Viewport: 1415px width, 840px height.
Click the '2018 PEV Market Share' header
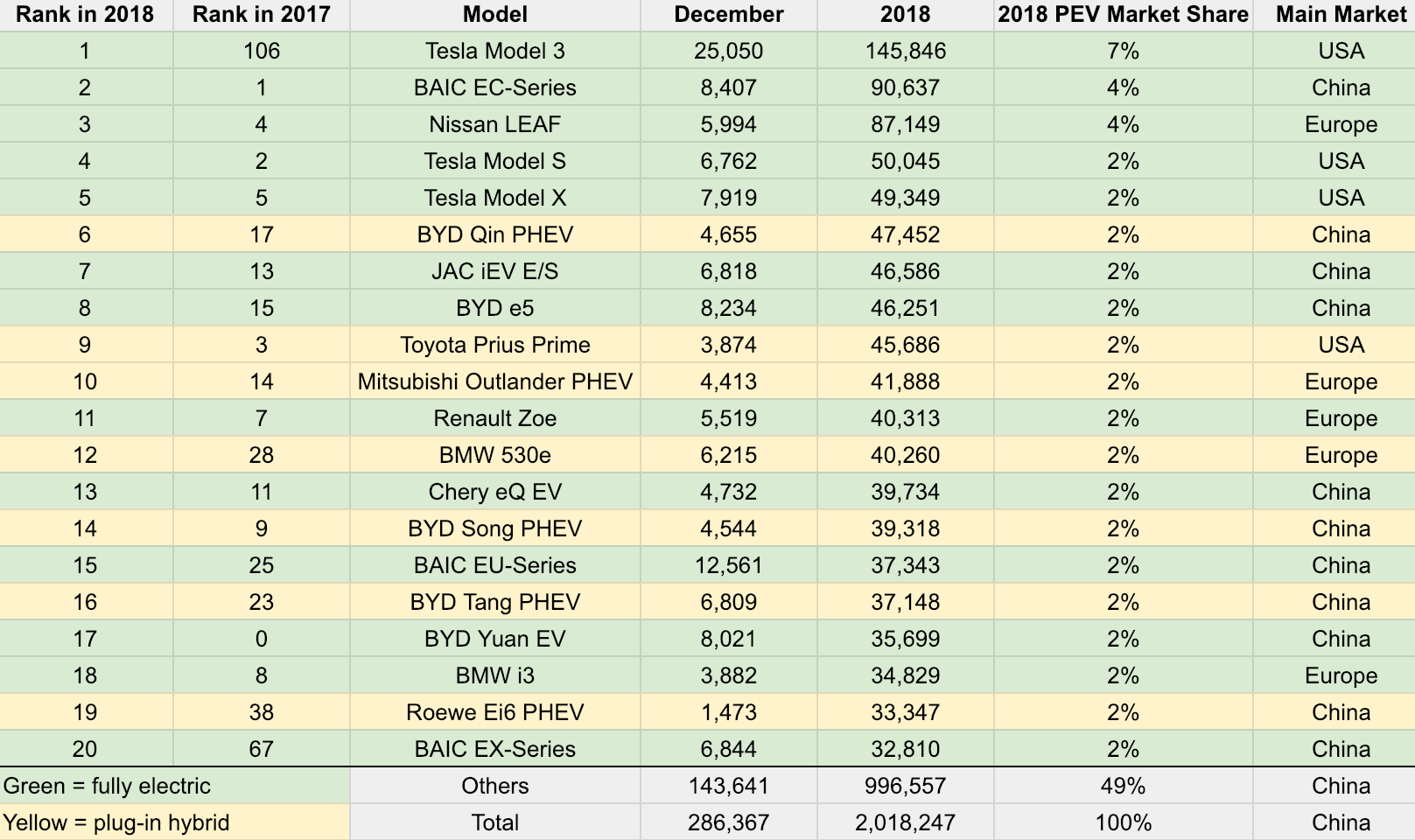click(x=1123, y=15)
